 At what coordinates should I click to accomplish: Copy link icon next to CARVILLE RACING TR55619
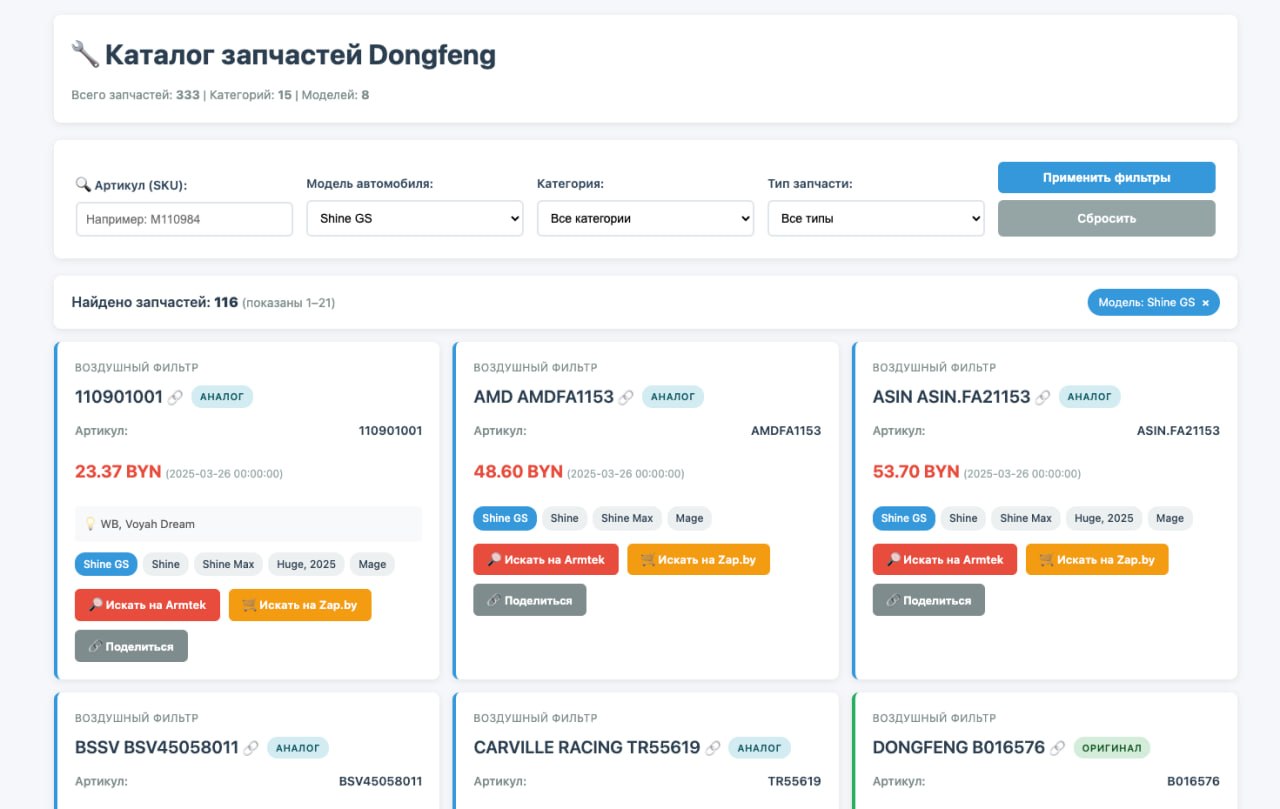click(713, 747)
